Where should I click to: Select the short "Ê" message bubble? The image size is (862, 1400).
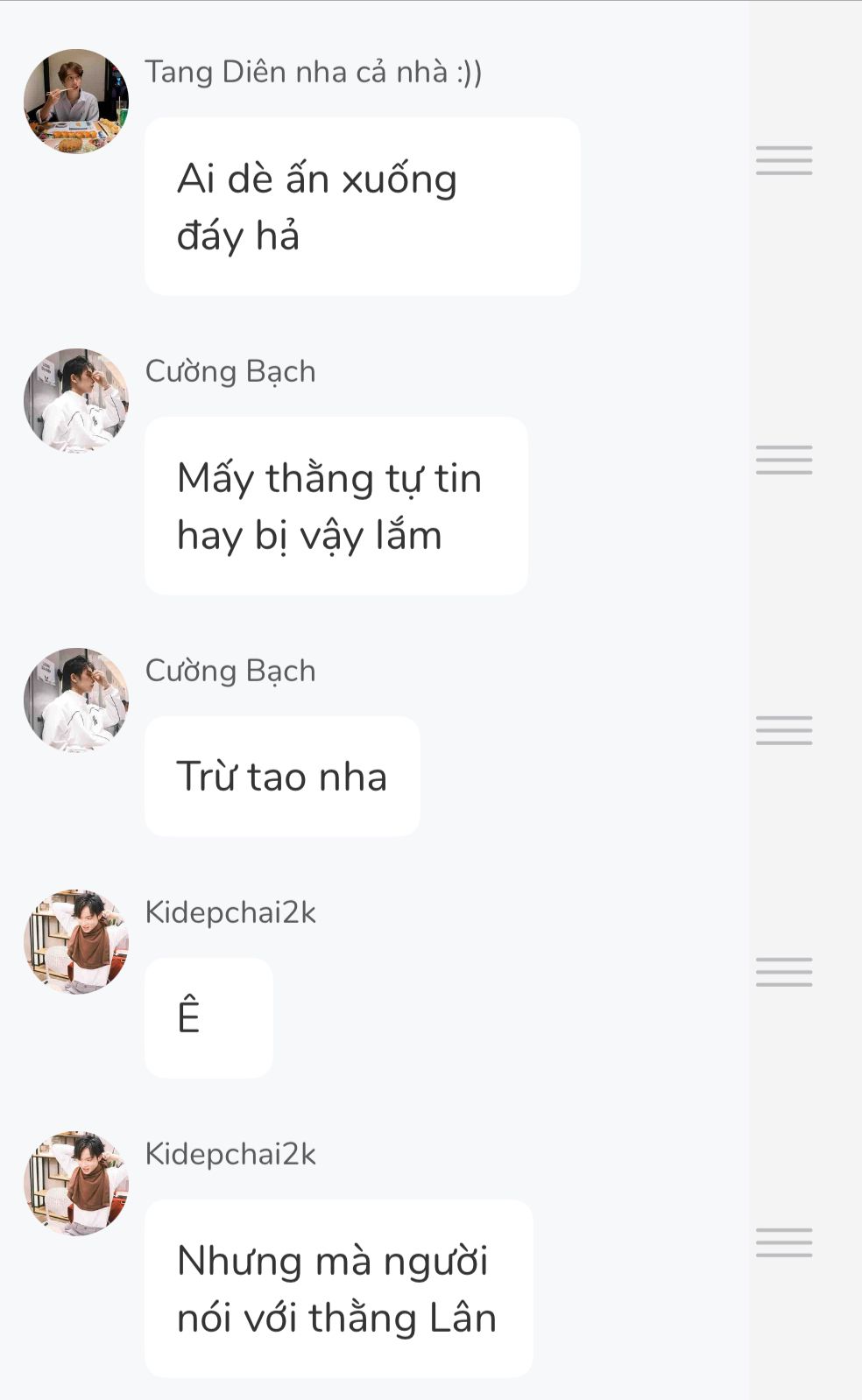click(208, 1018)
